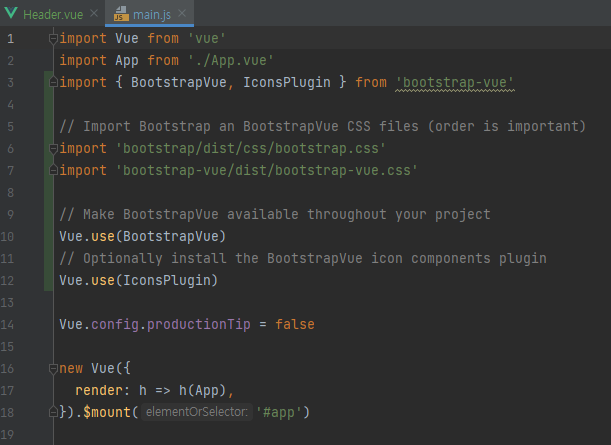
Task: Click the fold end marker at line 3
Action: (53, 82)
